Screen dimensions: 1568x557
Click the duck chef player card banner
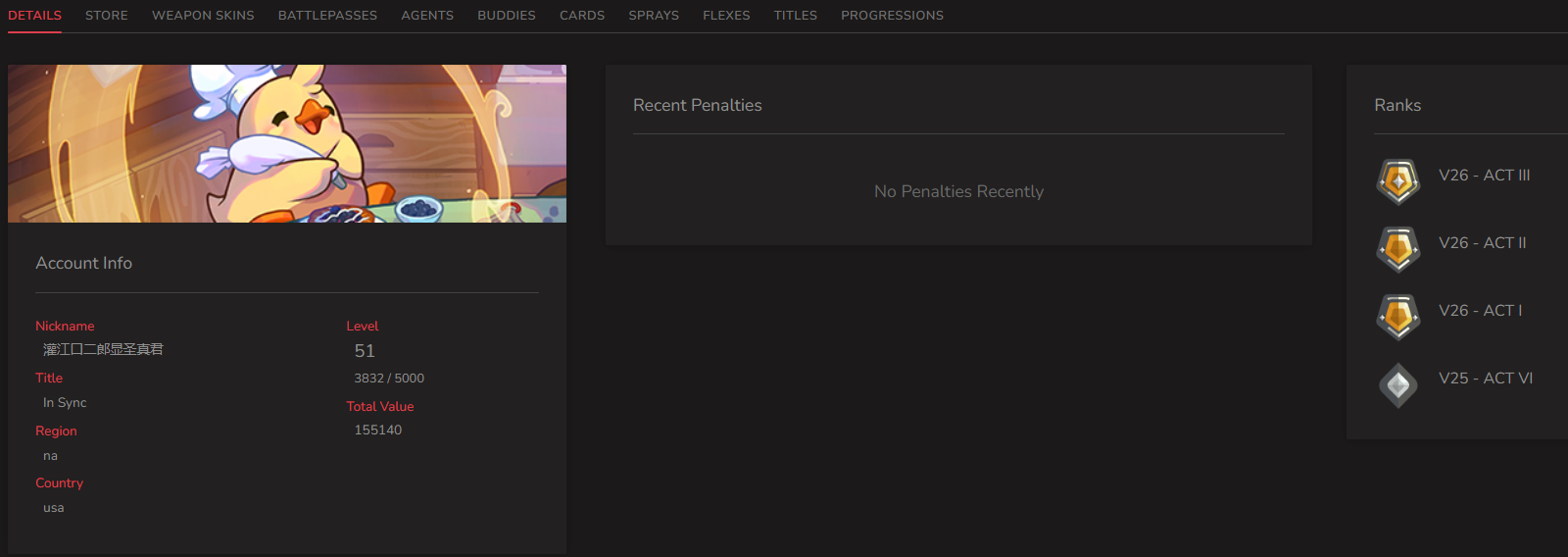point(287,143)
